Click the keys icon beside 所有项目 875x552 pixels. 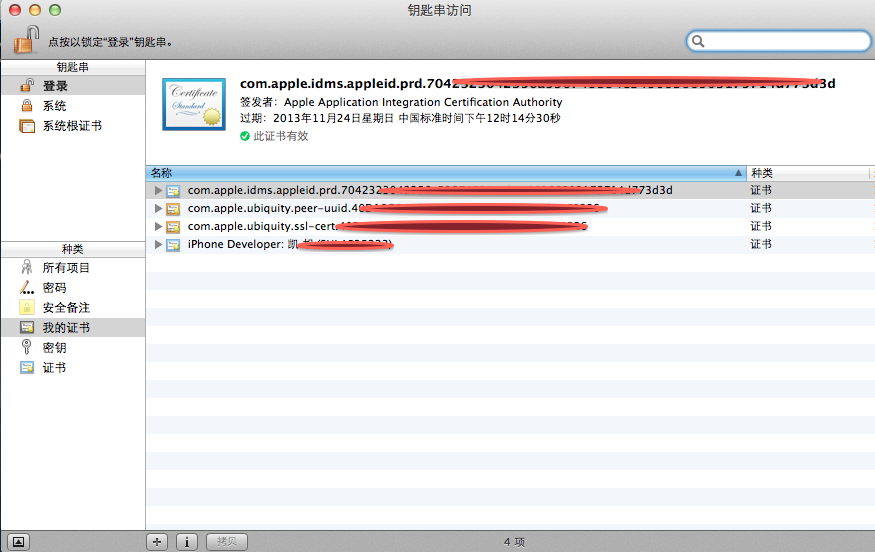pos(26,267)
